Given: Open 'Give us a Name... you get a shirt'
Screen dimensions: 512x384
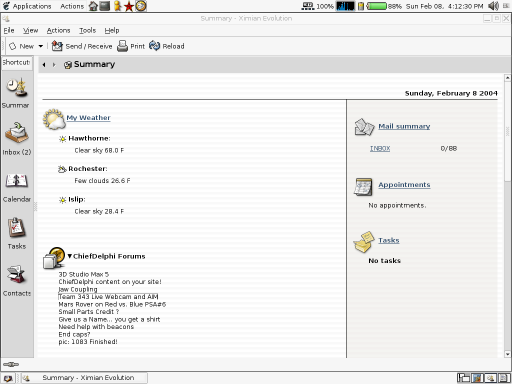Looking at the screenshot, I should pos(109,319).
